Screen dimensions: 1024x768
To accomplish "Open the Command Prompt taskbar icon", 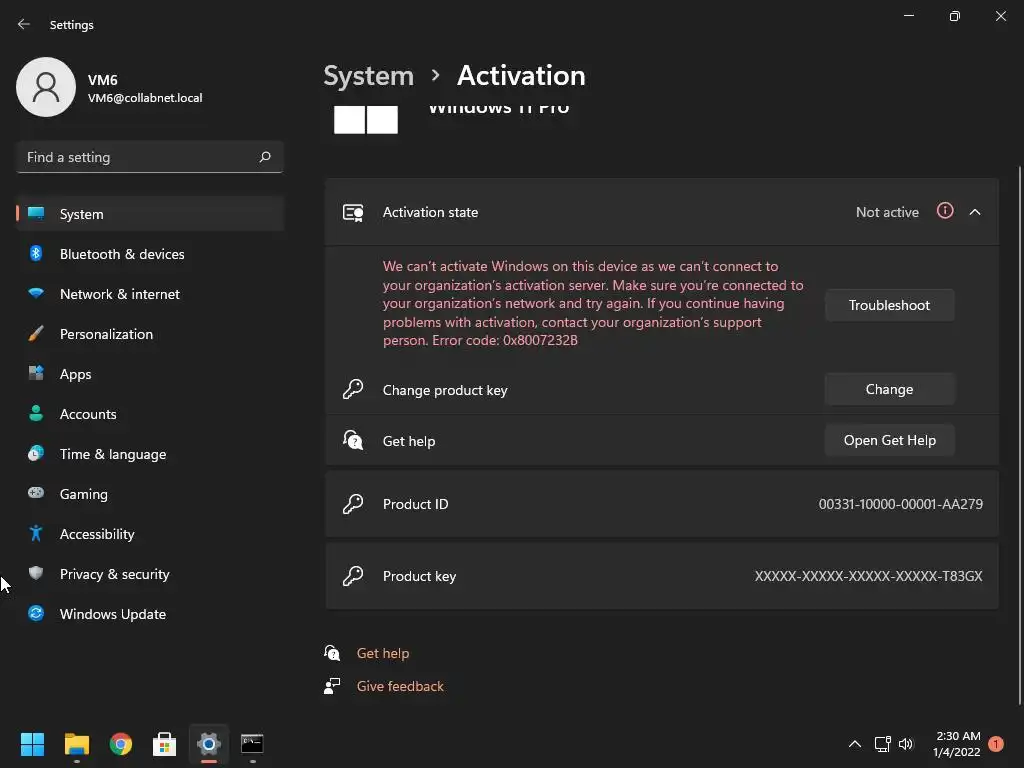I will [x=252, y=744].
